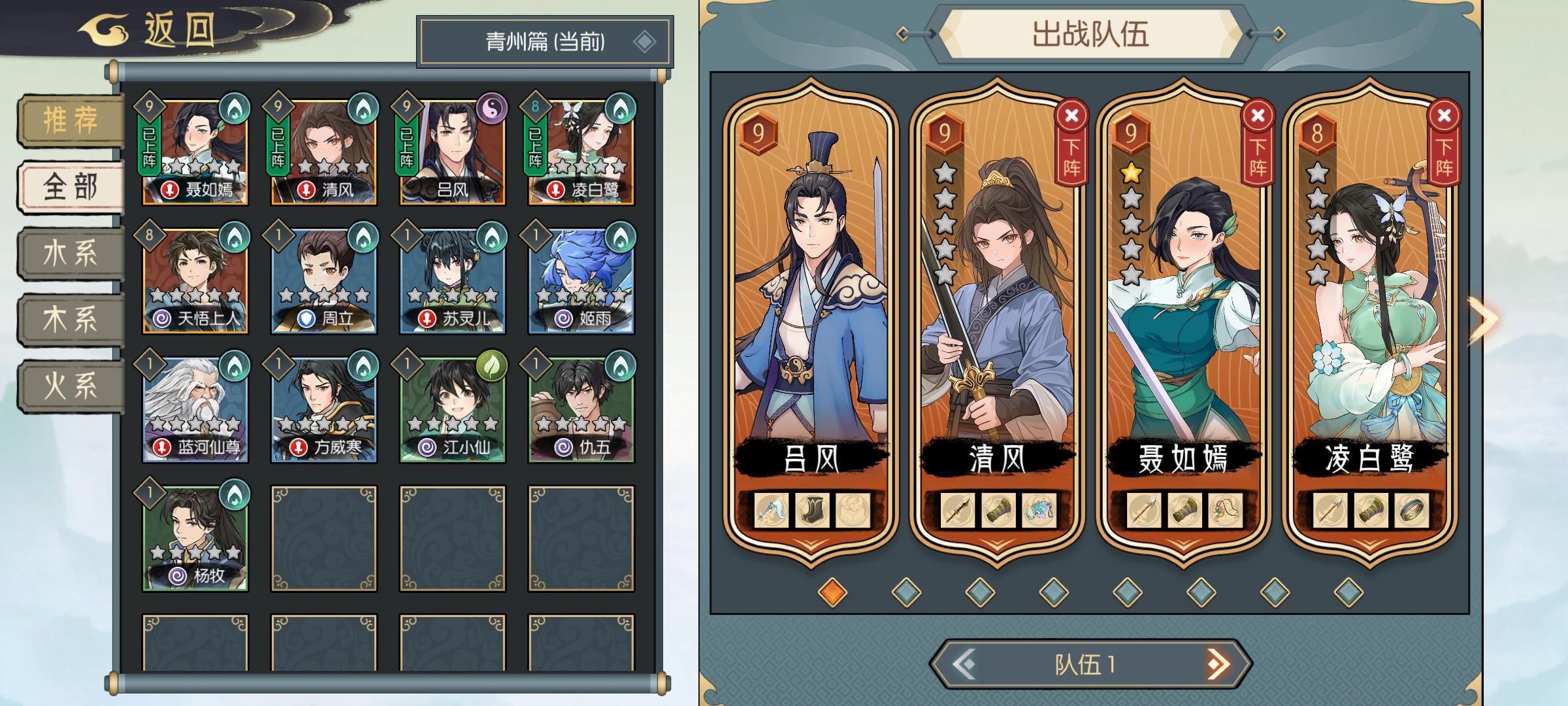This screenshot has height=706, width=1568.
Task: Choose the 江小仙 wood-element hero portrait
Action: (x=452, y=410)
